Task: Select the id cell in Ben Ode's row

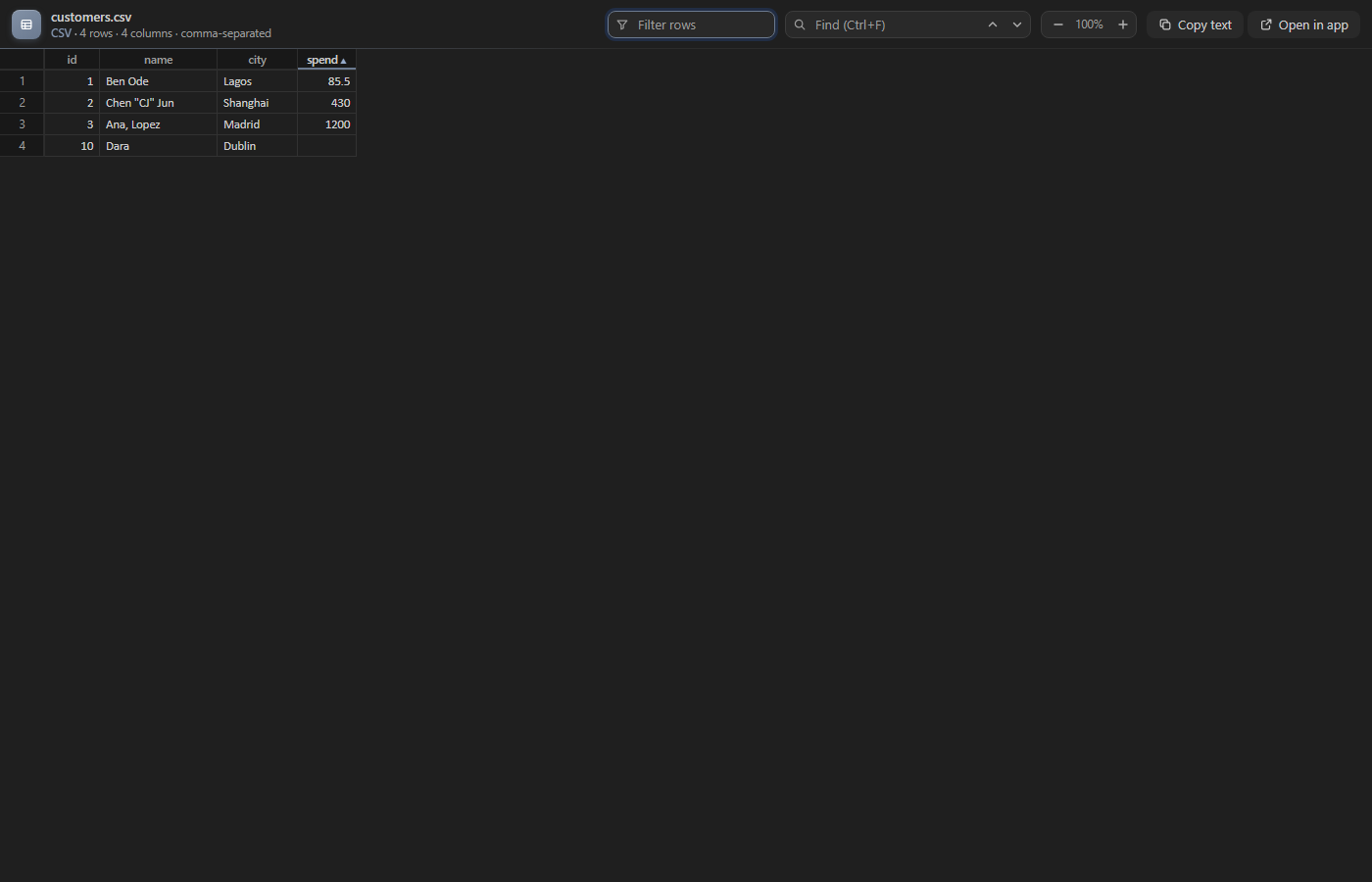Action: tap(72, 81)
